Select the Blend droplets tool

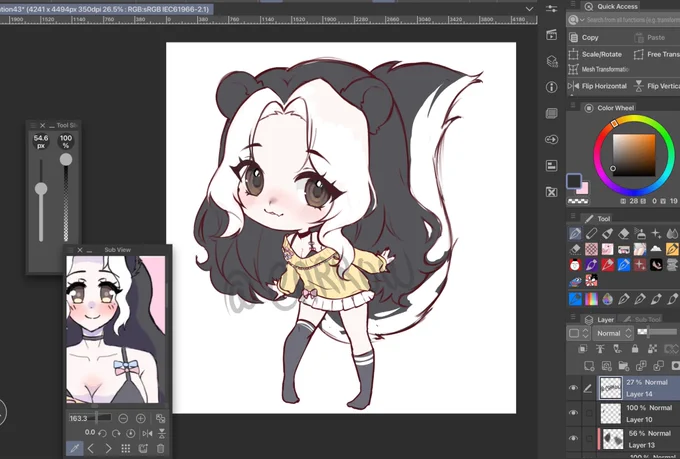point(672,234)
